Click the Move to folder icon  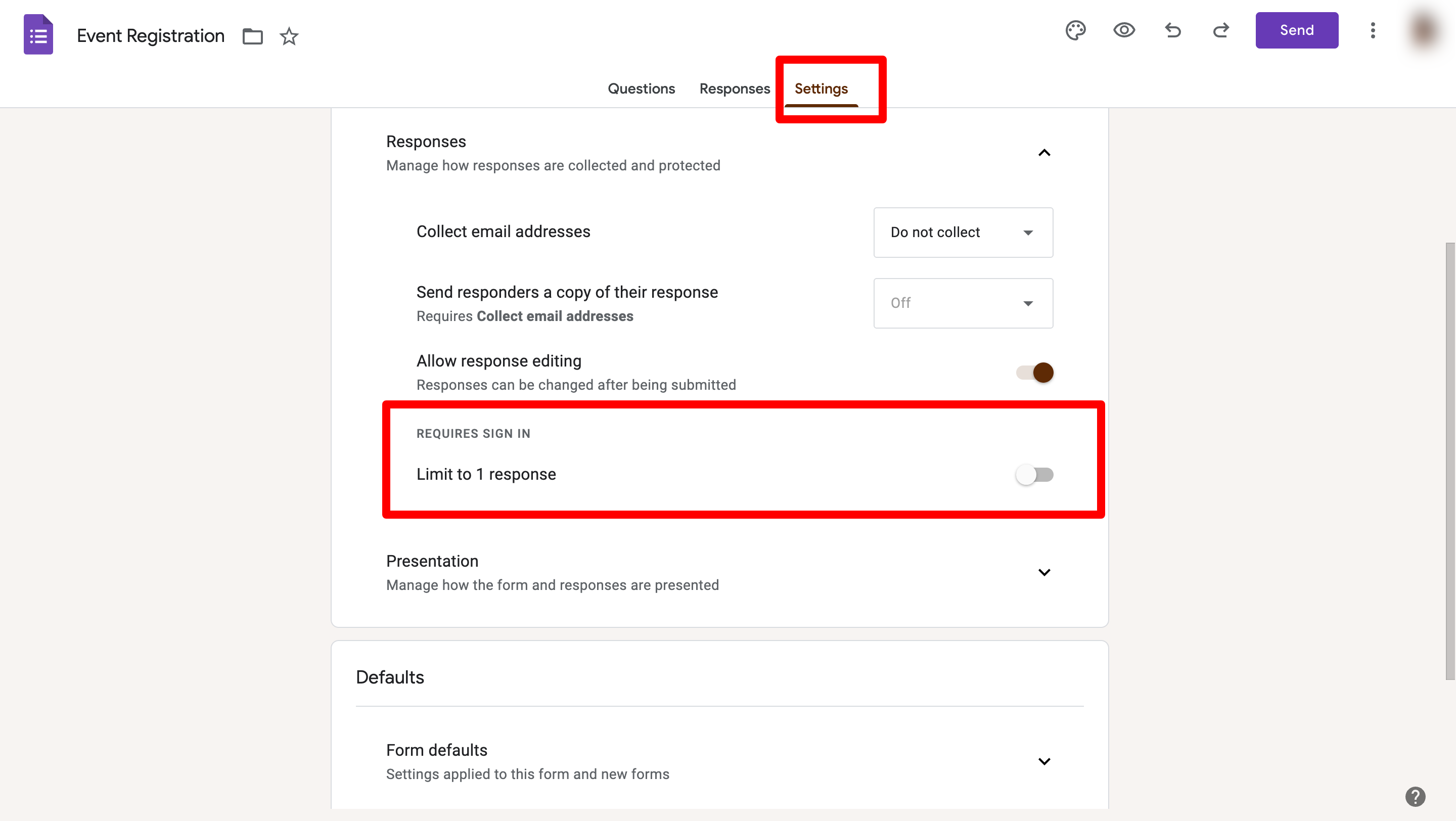click(x=253, y=36)
